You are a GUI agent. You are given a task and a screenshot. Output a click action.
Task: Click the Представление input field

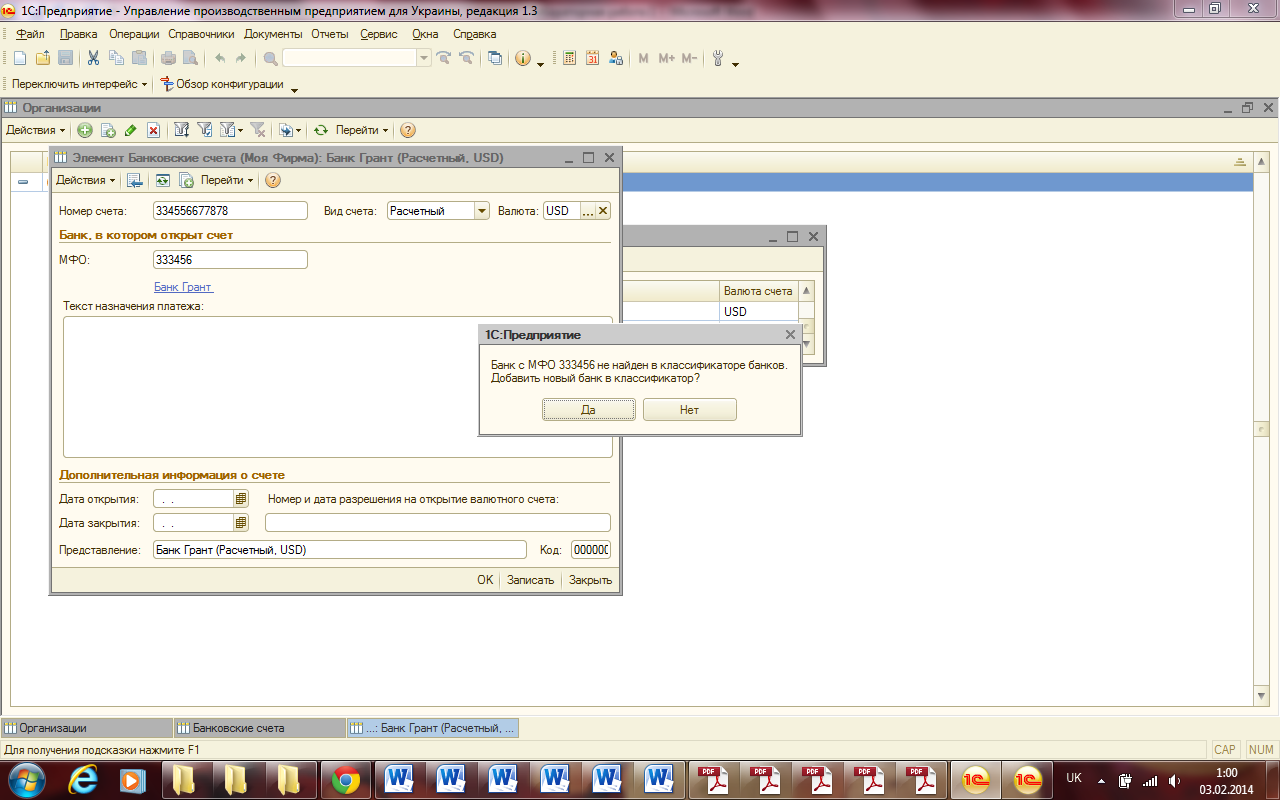click(x=339, y=550)
